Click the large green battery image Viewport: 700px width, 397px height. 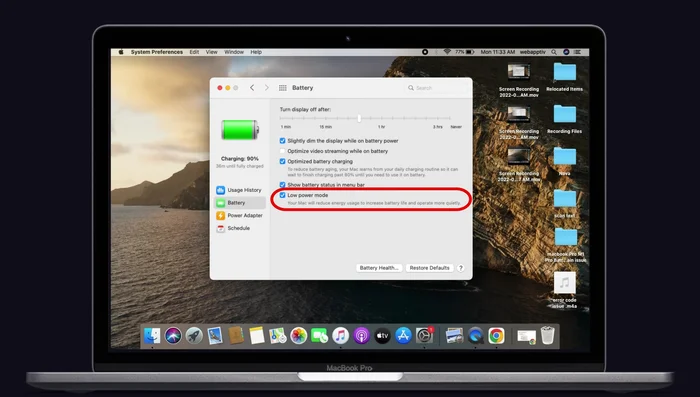point(240,130)
